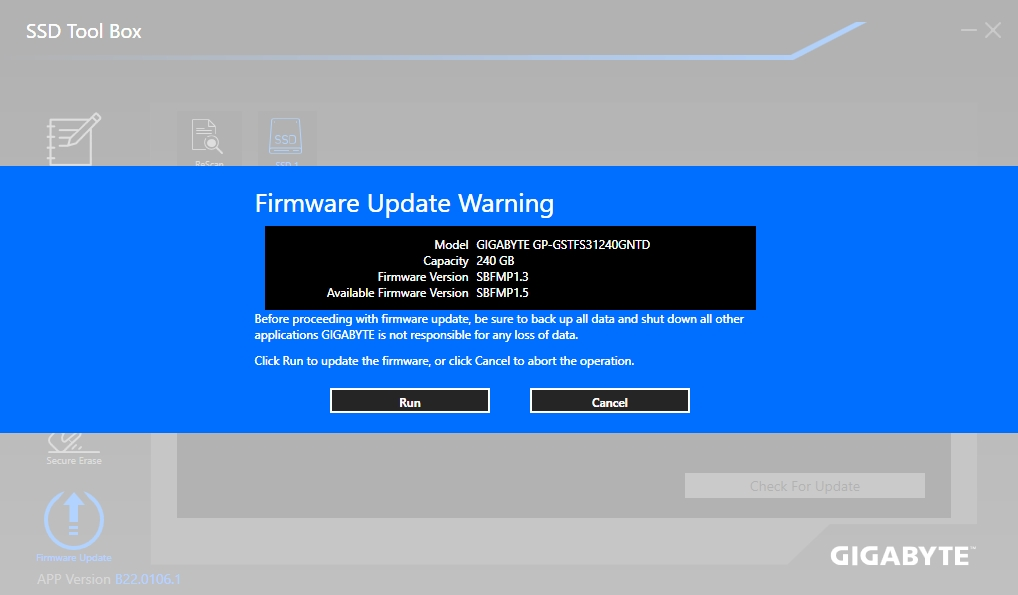The height and width of the screenshot is (595, 1018).
Task: Open the notepad and pencil sidebar icon
Action: pyautogui.click(x=73, y=139)
